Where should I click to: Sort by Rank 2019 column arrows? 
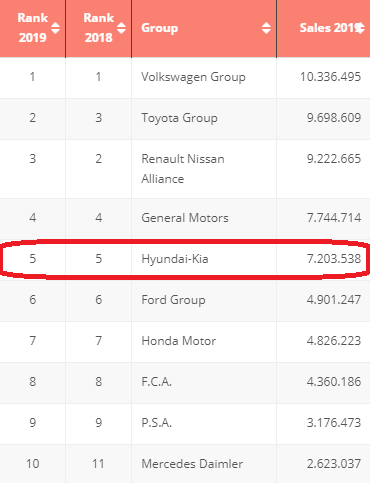[x=55, y=28]
